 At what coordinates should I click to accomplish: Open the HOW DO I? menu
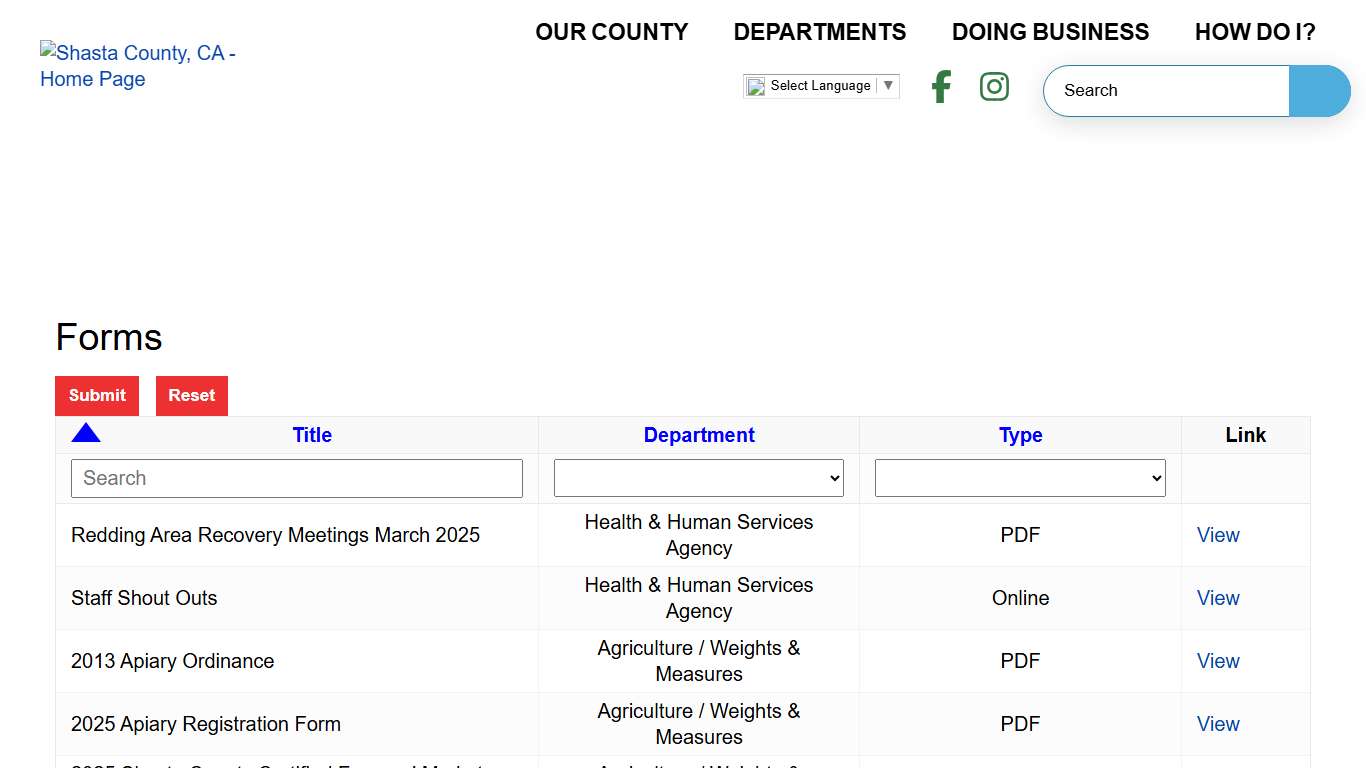(1255, 31)
